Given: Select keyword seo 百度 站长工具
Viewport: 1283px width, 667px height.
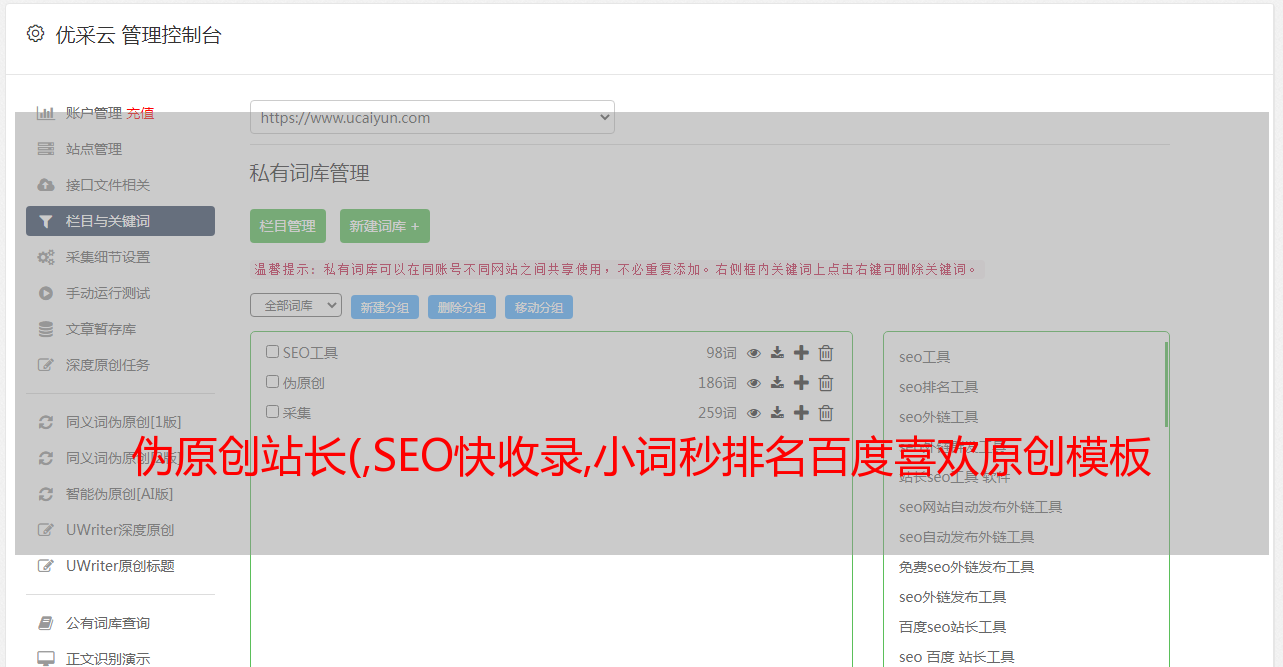Looking at the screenshot, I should click(x=956, y=657).
